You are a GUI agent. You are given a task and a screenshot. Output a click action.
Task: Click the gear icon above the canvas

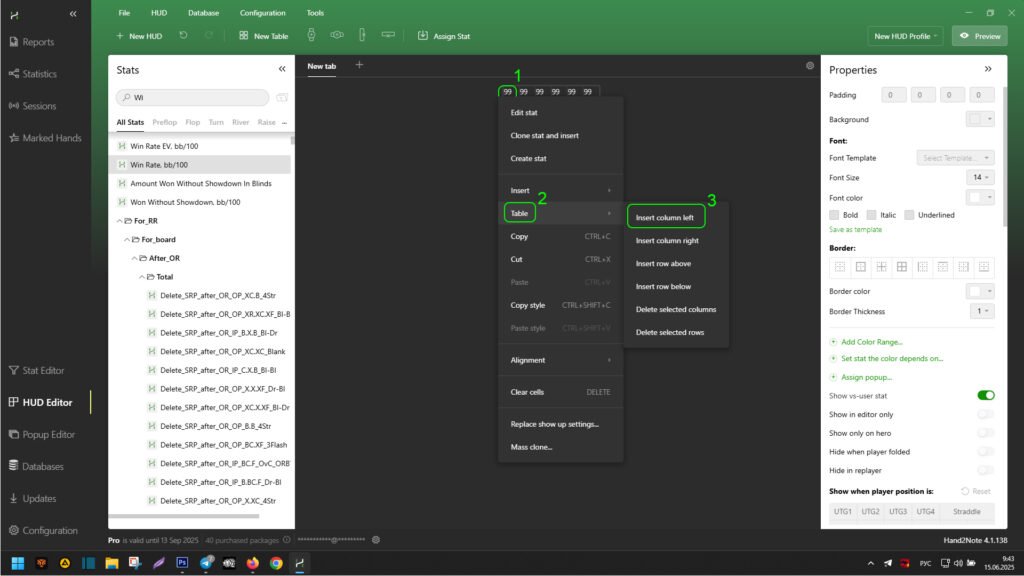click(810, 66)
